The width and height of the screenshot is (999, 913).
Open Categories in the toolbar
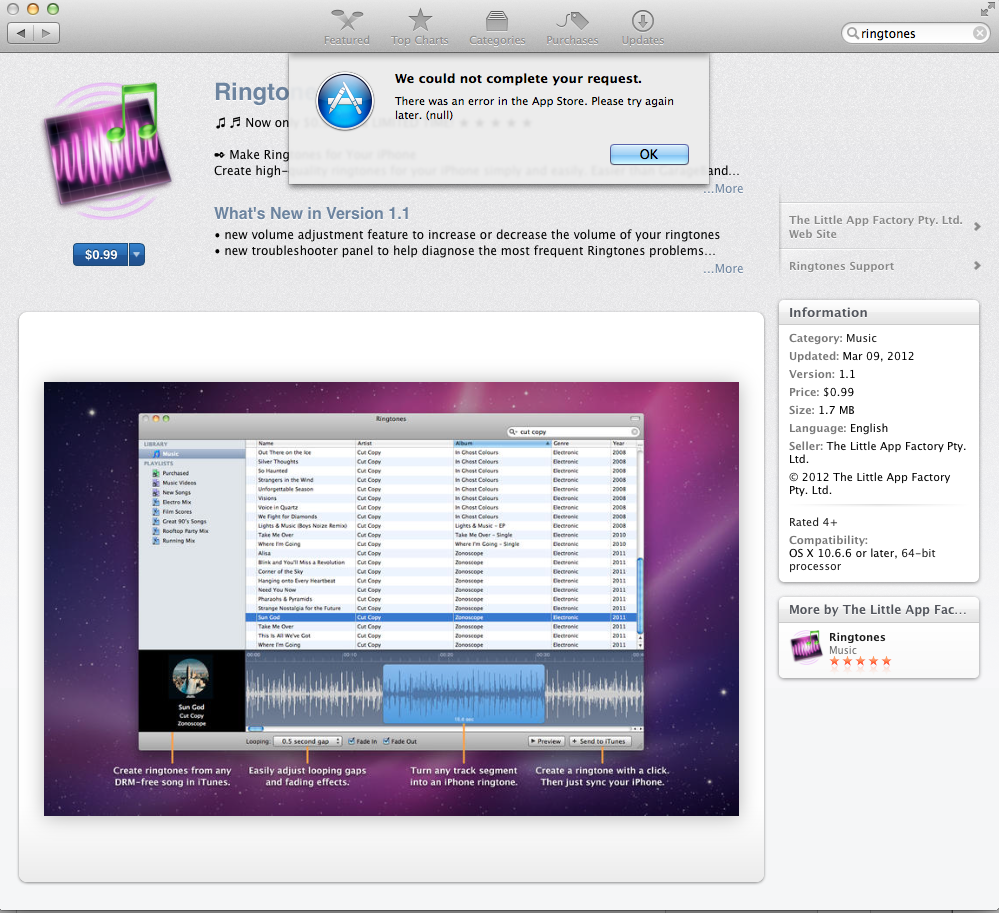[497, 28]
